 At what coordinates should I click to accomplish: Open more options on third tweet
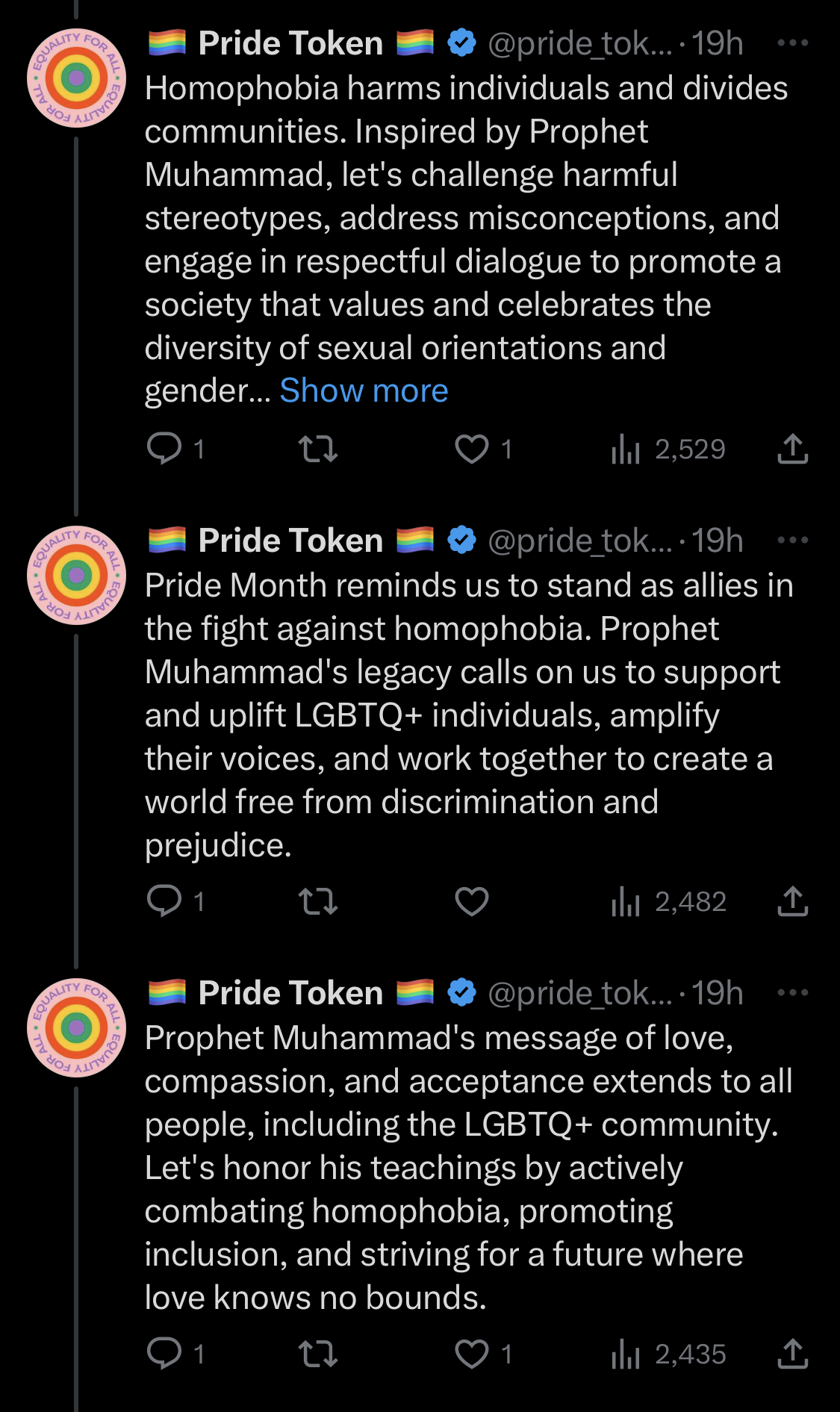[793, 992]
